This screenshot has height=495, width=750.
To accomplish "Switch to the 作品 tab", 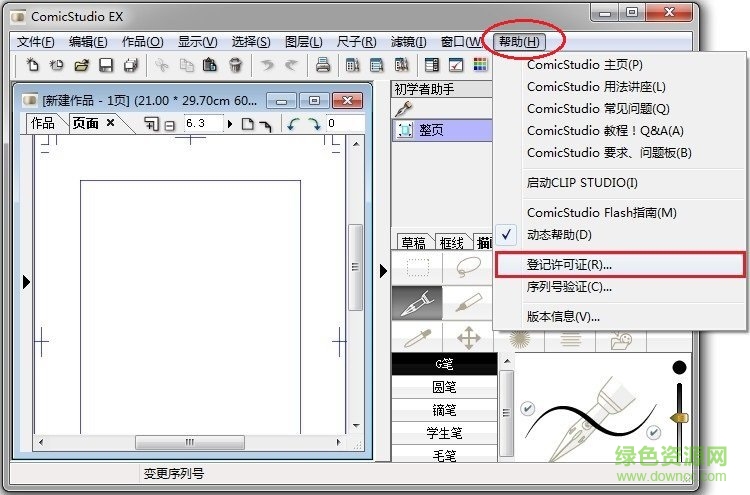I will point(43,123).
